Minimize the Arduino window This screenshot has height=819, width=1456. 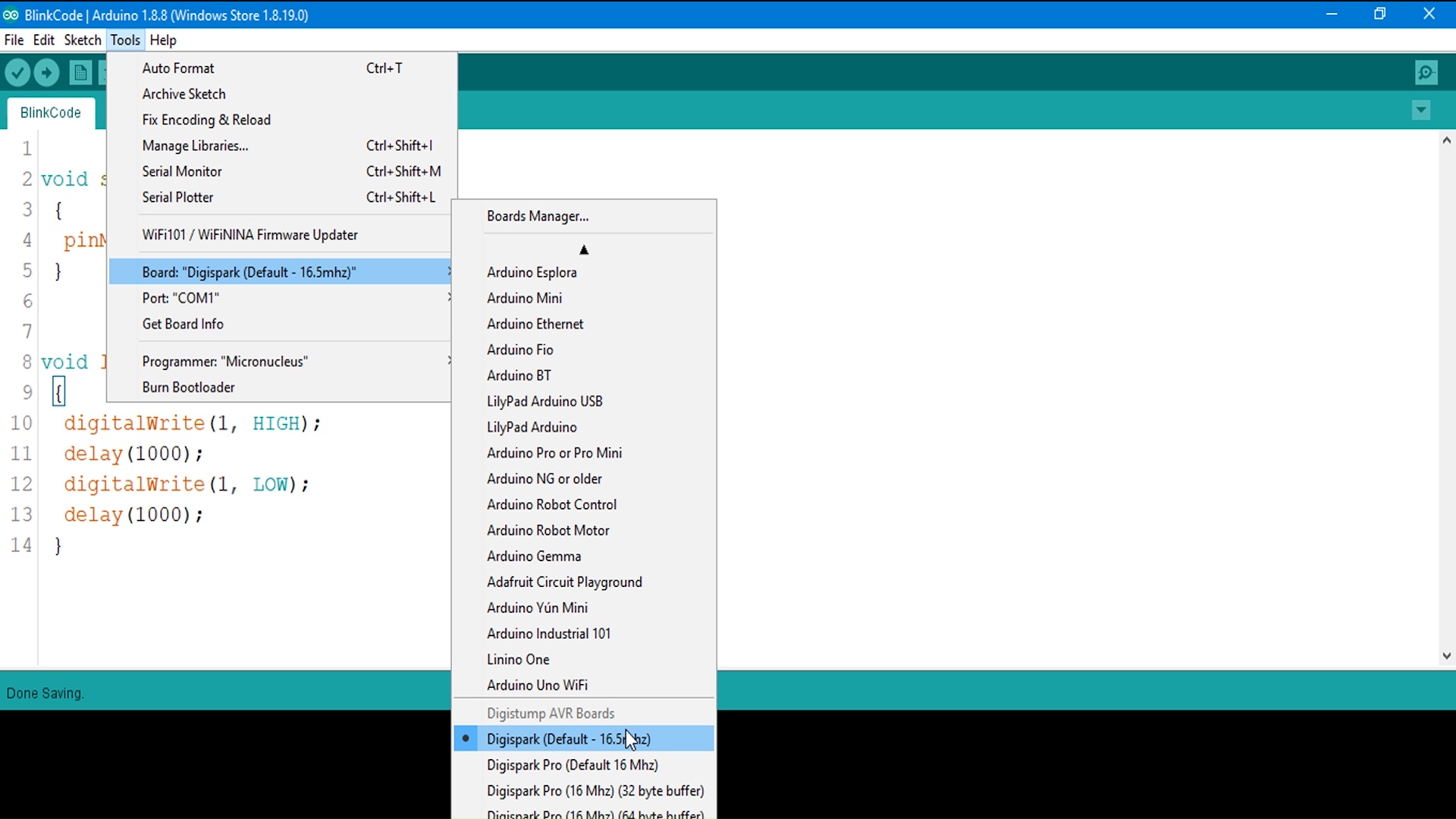1332,14
